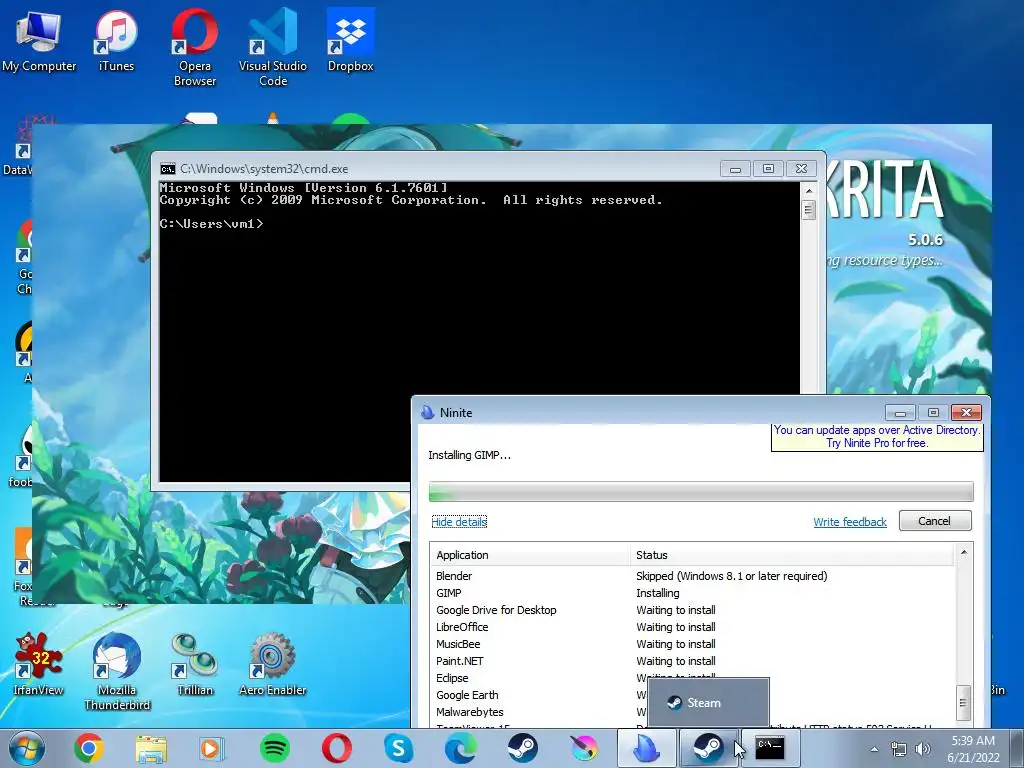Click the Steam taskbar preview thumbnail
This screenshot has height=768, width=1024.
709,703
